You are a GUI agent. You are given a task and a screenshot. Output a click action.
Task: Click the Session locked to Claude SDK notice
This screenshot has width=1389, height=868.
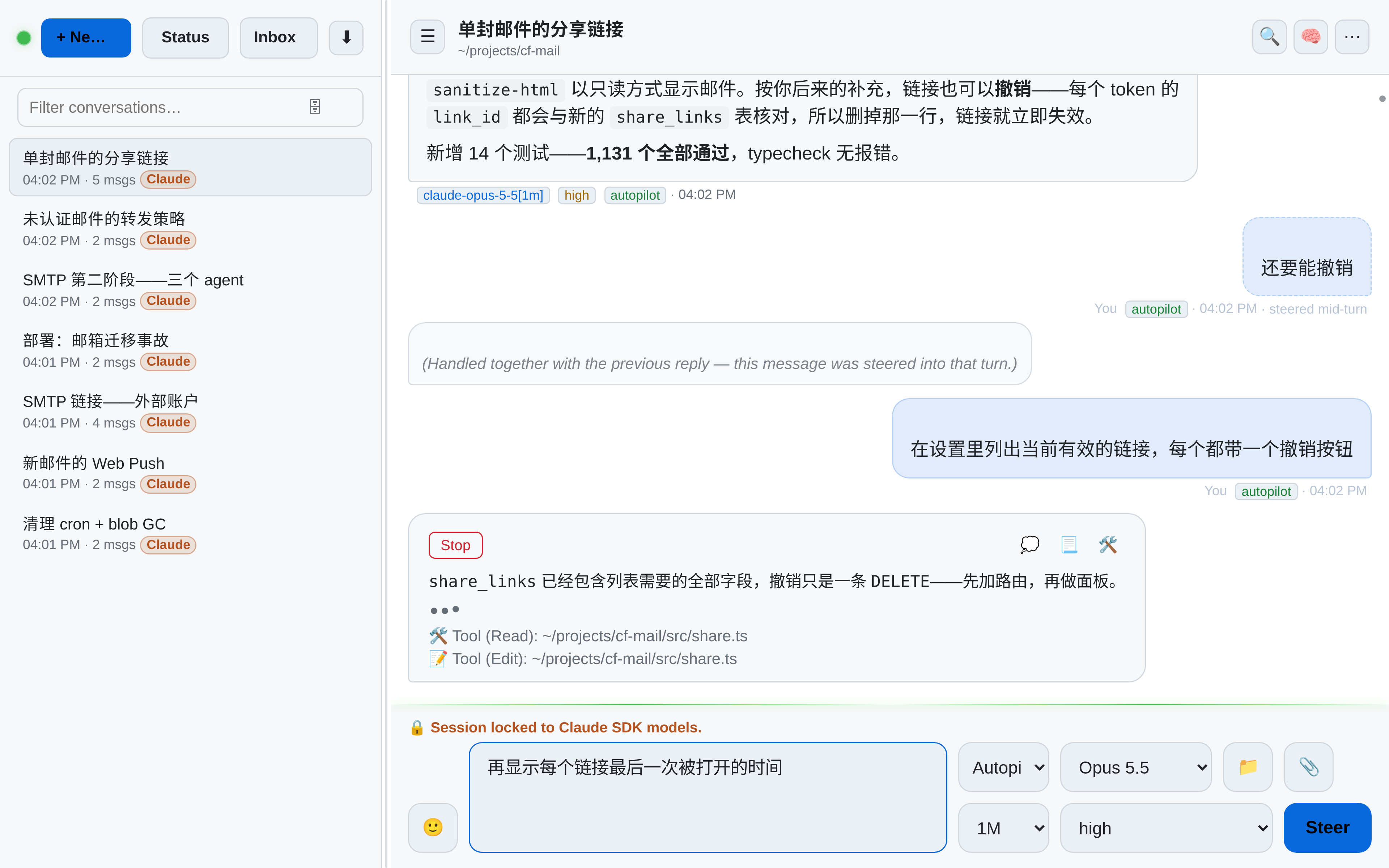pyautogui.click(x=555, y=727)
